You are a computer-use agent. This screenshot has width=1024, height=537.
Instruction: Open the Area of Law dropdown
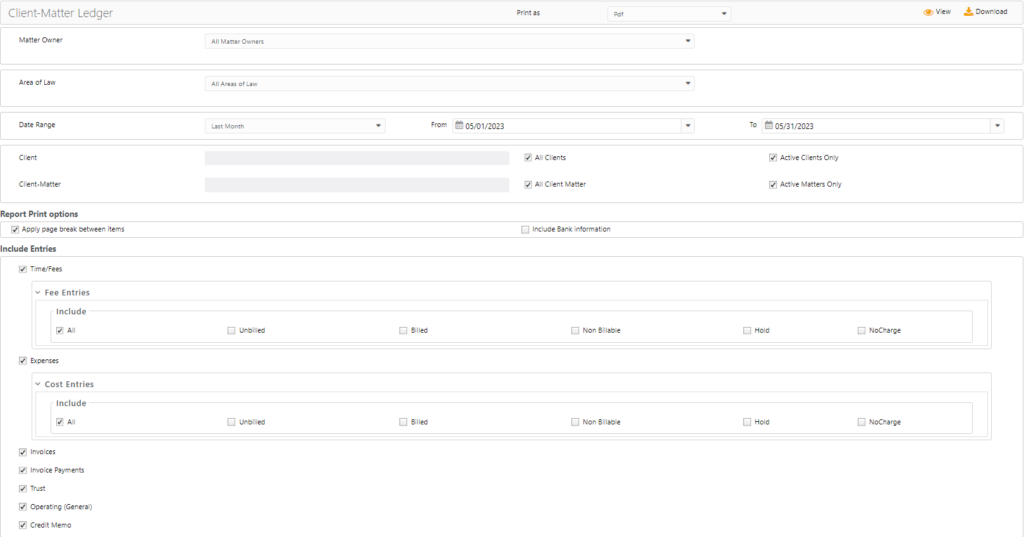[448, 84]
